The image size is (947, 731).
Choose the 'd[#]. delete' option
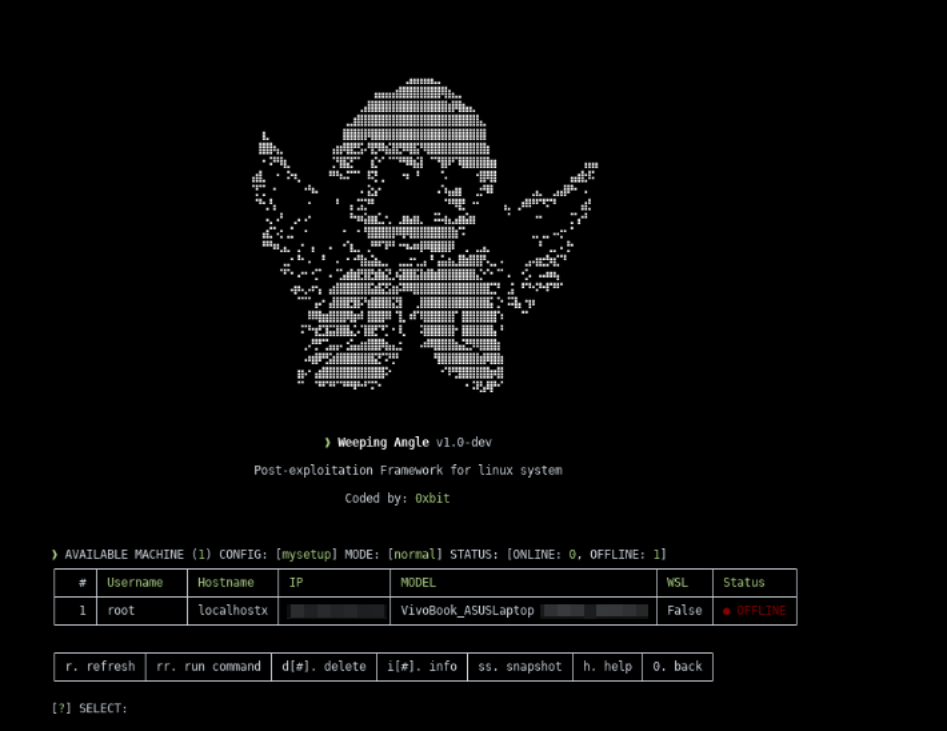point(324,666)
